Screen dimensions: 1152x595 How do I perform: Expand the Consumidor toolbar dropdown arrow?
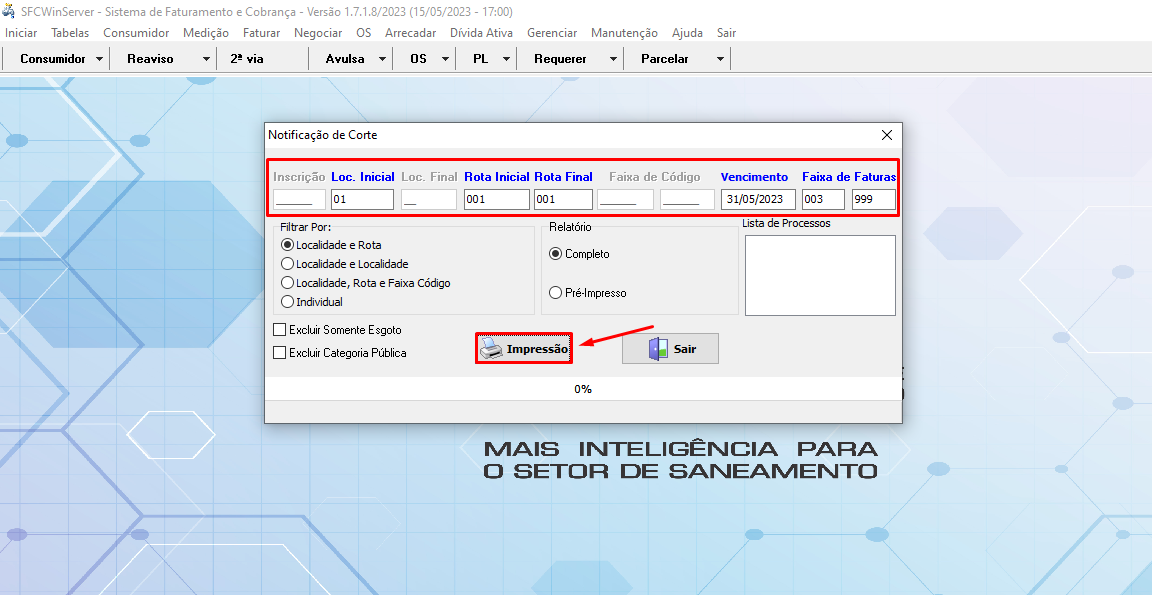pyautogui.click(x=99, y=59)
